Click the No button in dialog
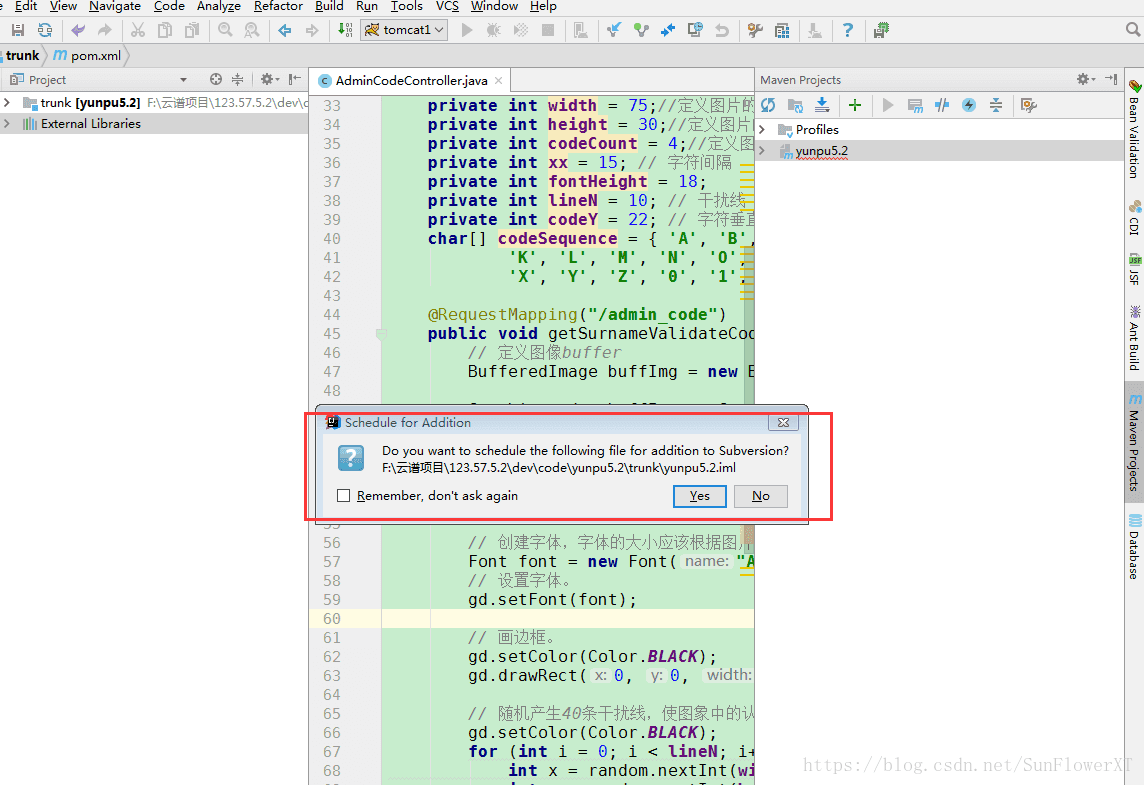The height and width of the screenshot is (785, 1144). [761, 496]
